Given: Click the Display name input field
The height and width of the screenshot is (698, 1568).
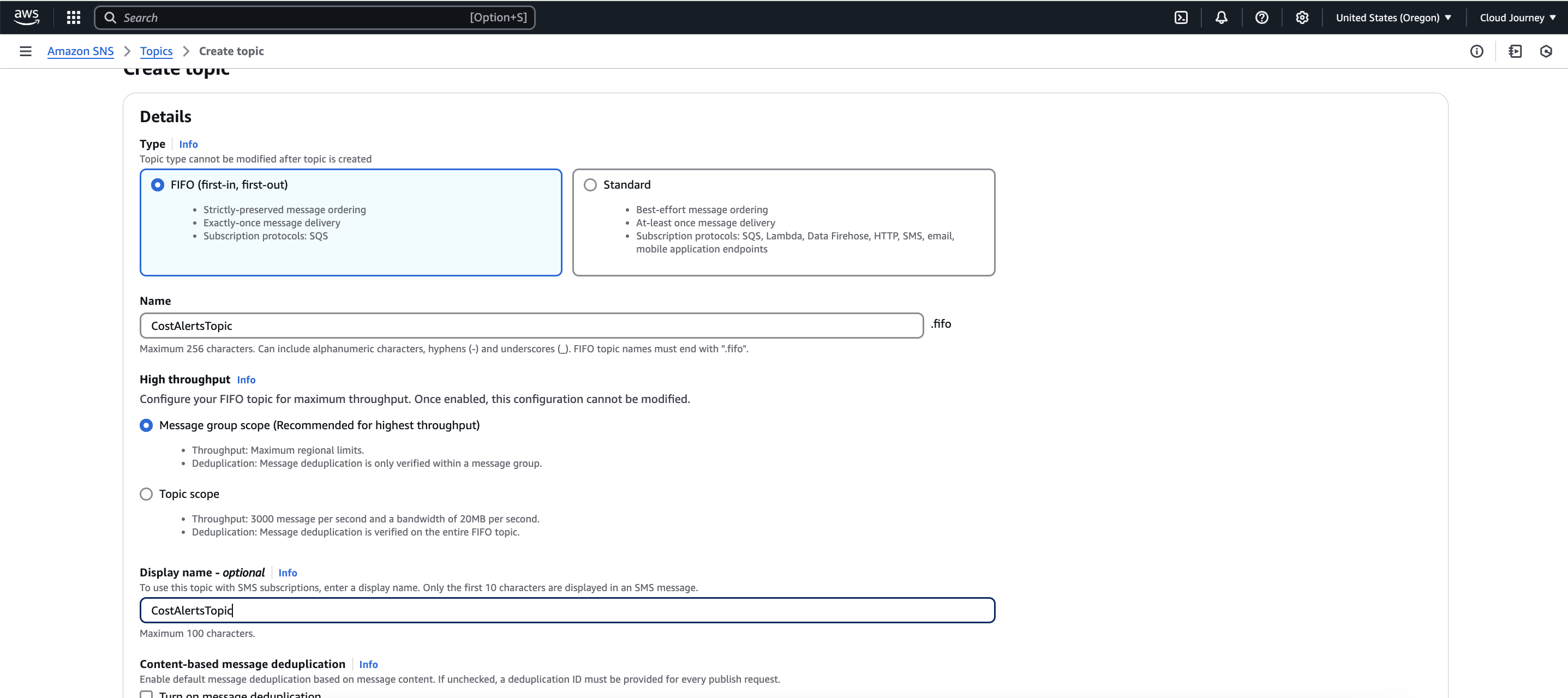Looking at the screenshot, I should tap(567, 610).
